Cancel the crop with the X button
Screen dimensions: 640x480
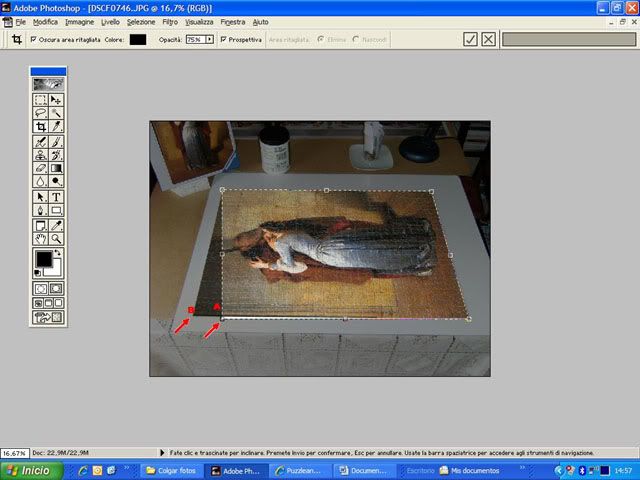pos(488,39)
